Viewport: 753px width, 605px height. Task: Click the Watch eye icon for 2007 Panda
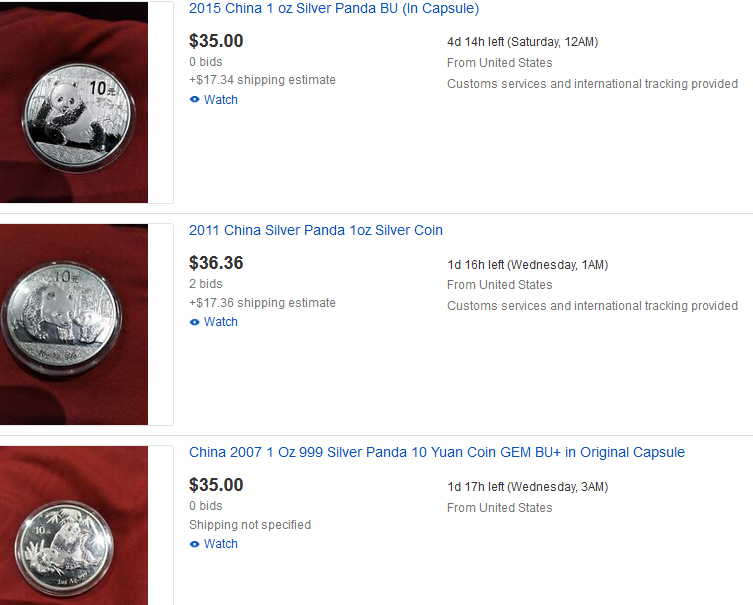tap(194, 544)
